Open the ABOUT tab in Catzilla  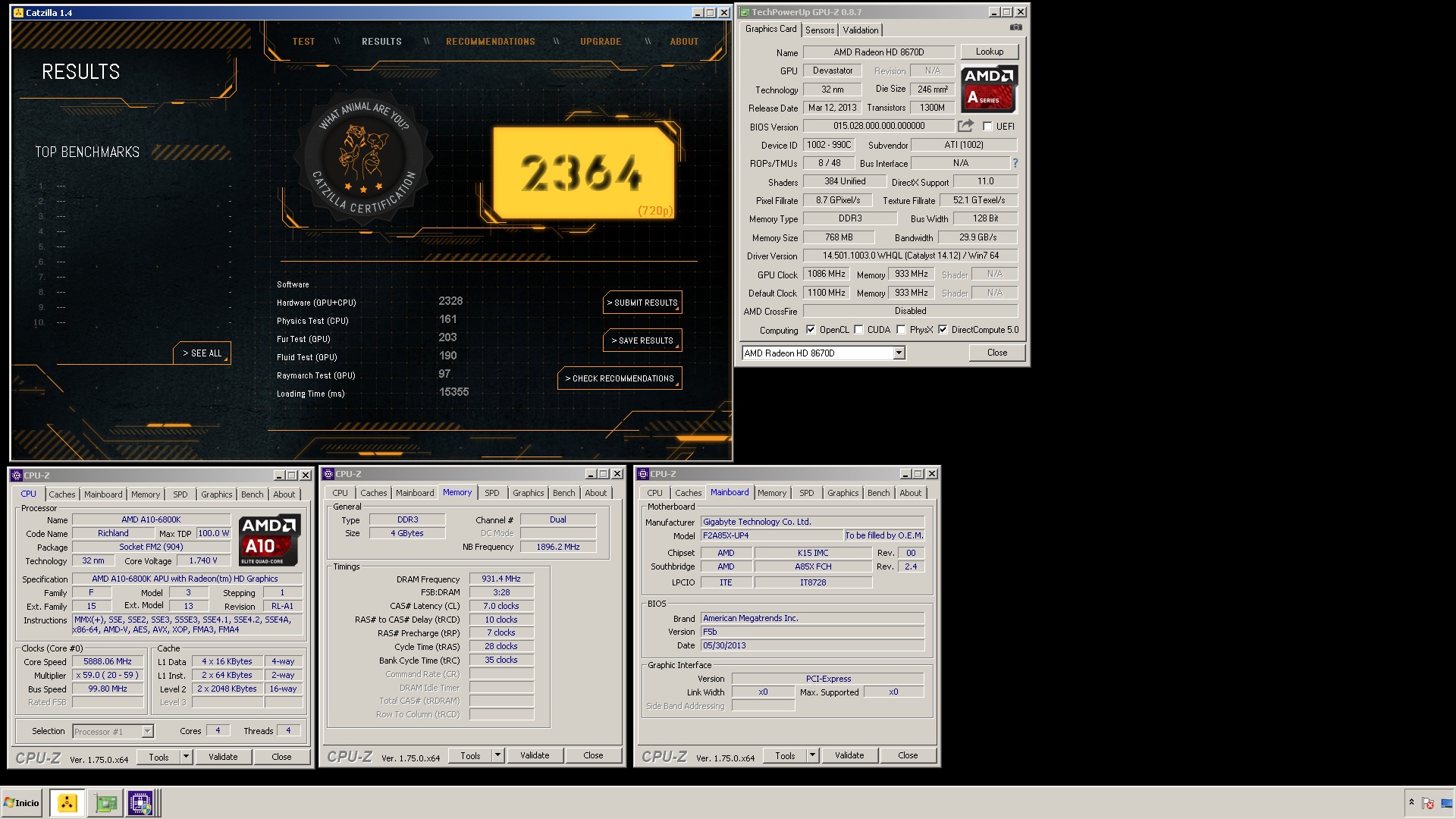(684, 42)
